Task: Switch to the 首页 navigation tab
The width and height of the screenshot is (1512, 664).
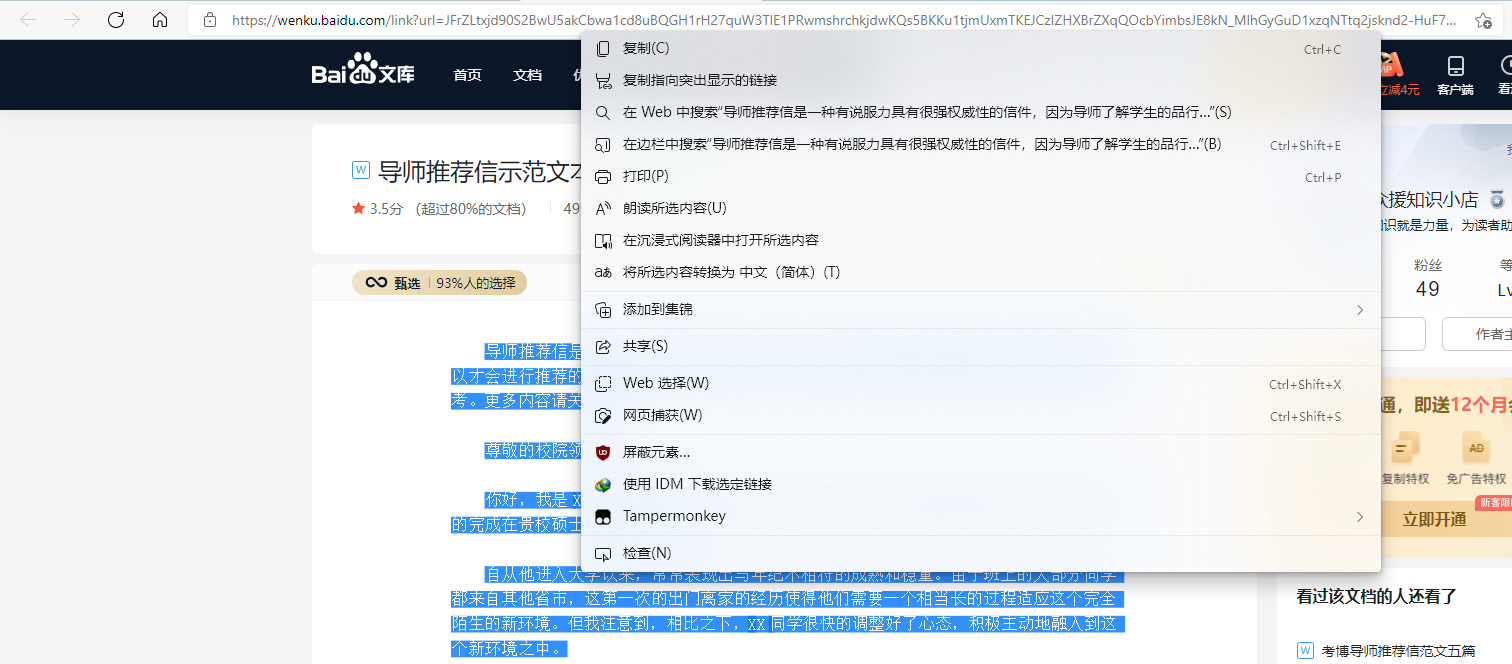Action: tap(466, 74)
